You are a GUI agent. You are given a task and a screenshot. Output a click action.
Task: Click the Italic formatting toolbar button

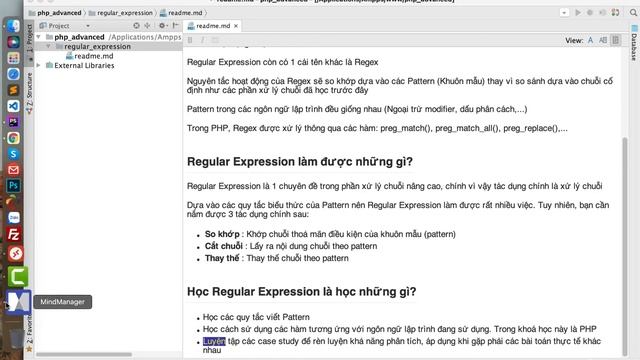tap(202, 40)
